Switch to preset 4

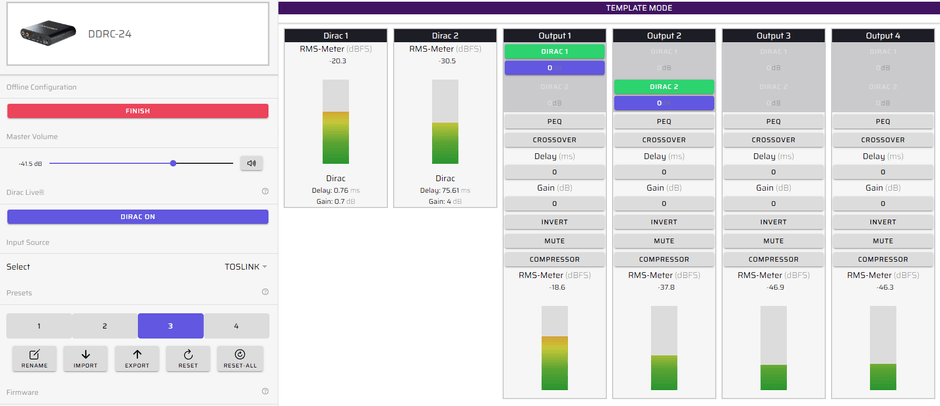(x=236, y=326)
